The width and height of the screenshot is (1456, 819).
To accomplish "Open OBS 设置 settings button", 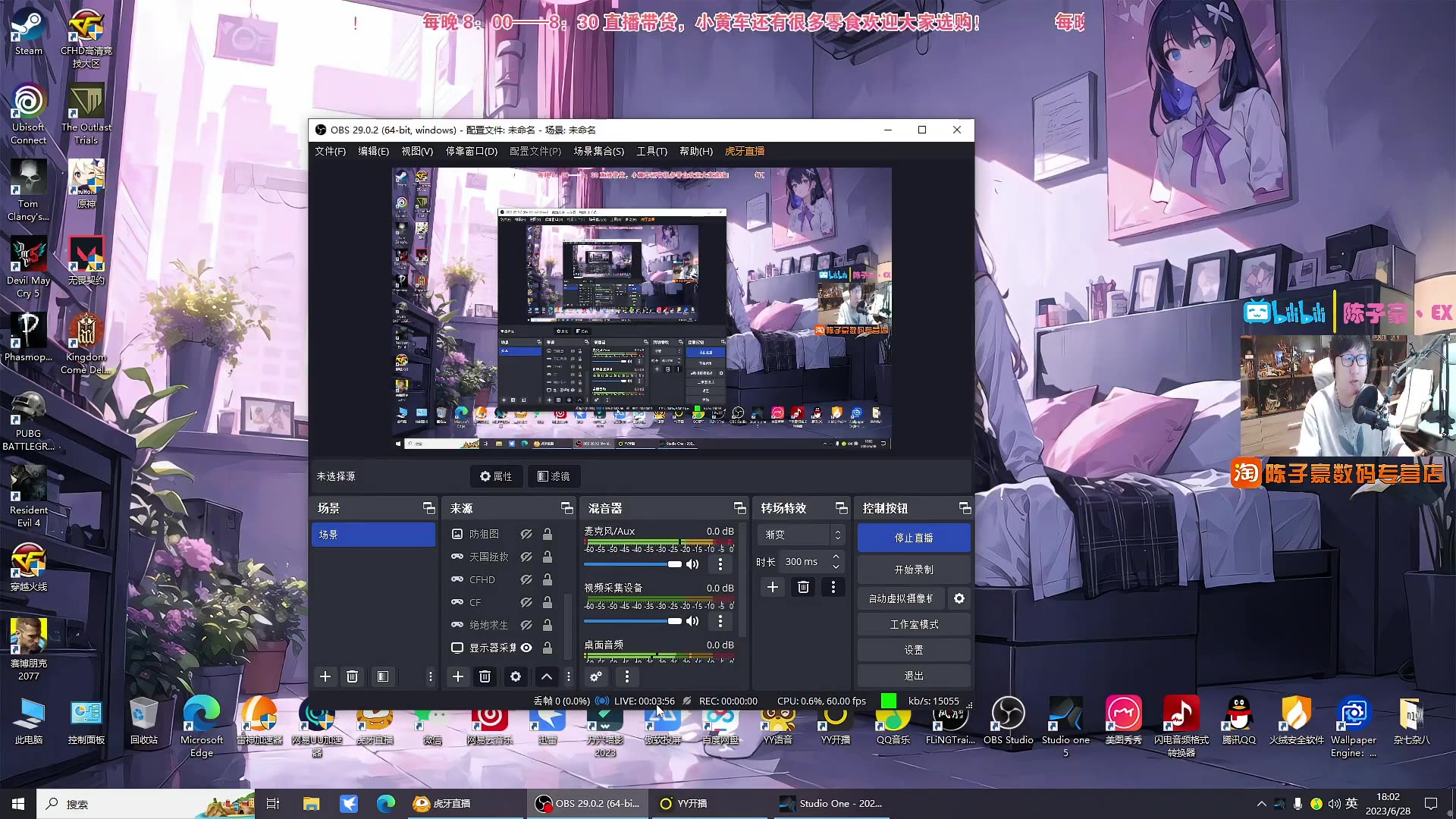I will tap(914, 650).
